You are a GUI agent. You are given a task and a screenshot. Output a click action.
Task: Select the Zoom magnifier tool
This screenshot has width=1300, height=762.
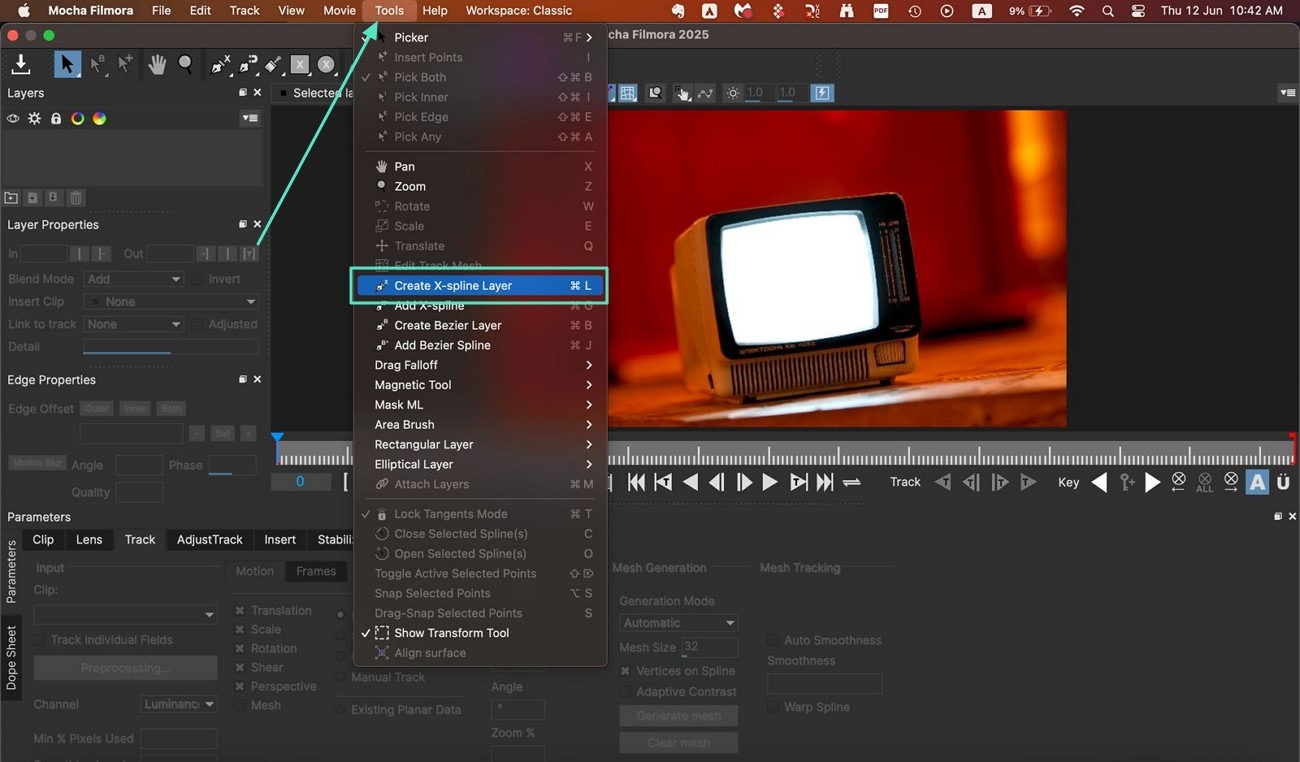coord(186,65)
